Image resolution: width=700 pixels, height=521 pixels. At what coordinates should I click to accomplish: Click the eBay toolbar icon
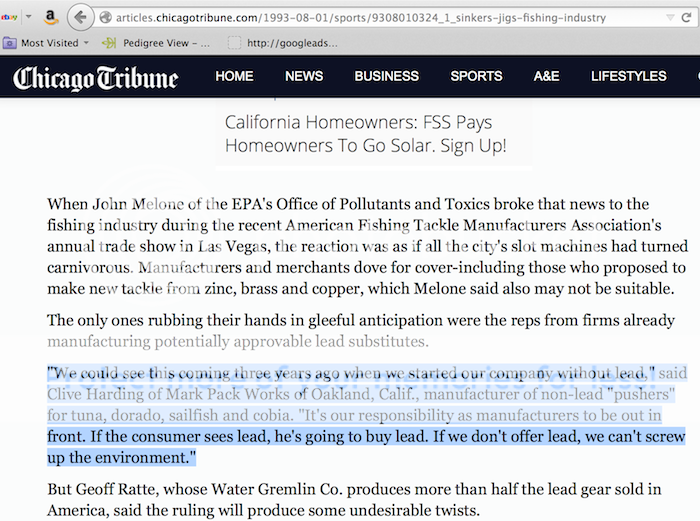pyautogui.click(x=10, y=17)
